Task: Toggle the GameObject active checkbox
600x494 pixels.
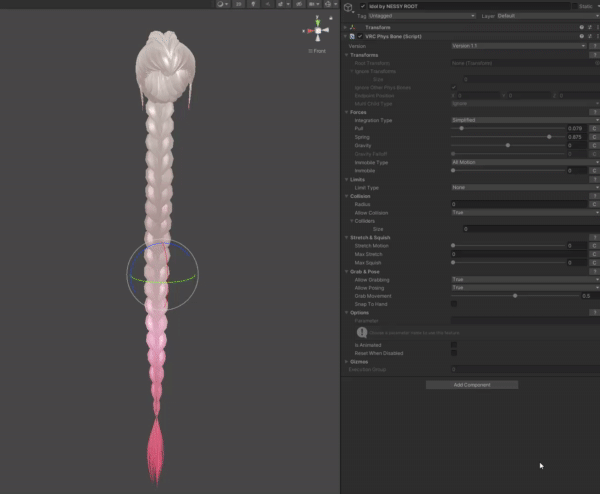Action: click(x=362, y=7)
